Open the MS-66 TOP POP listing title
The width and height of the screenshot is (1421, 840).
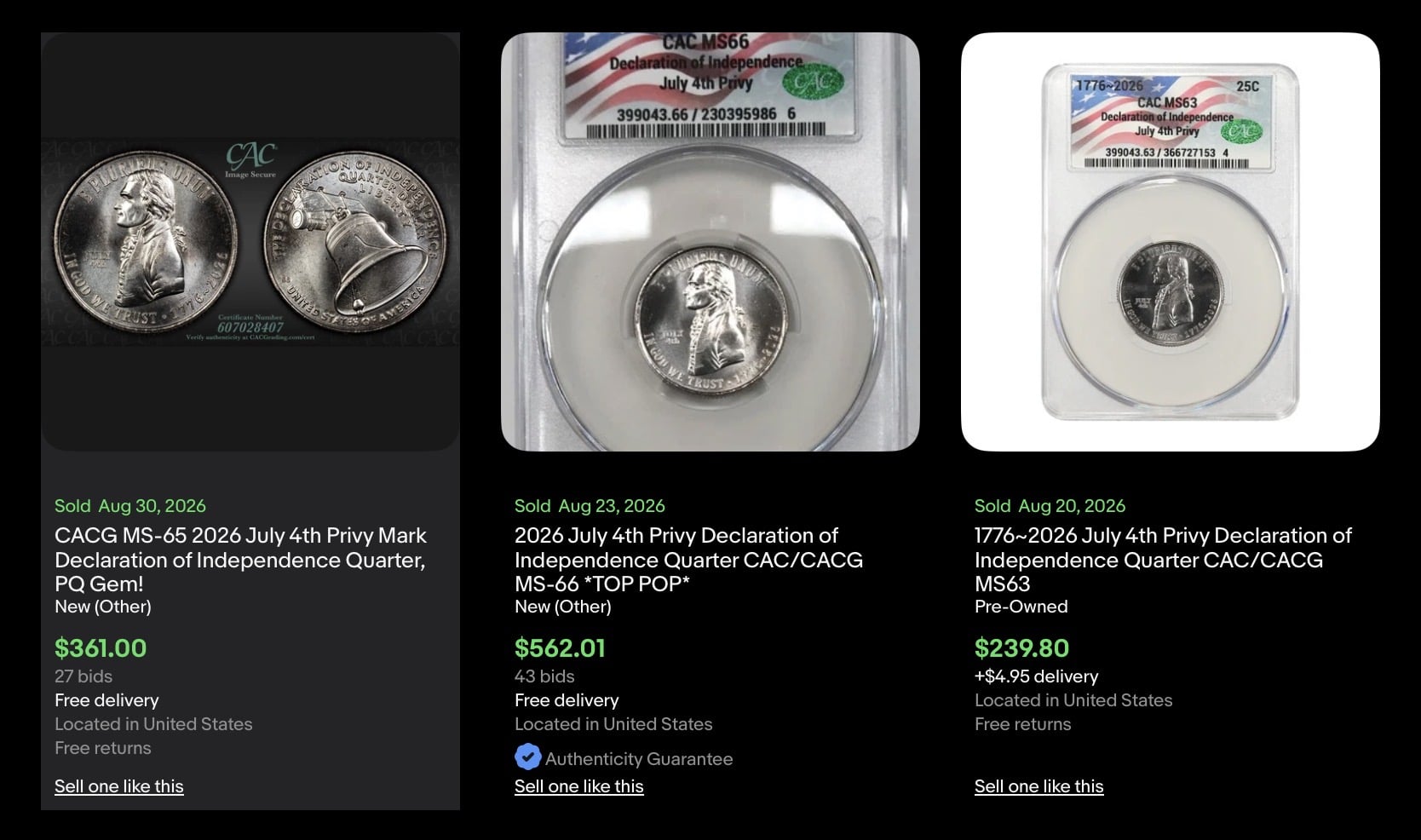click(x=688, y=560)
